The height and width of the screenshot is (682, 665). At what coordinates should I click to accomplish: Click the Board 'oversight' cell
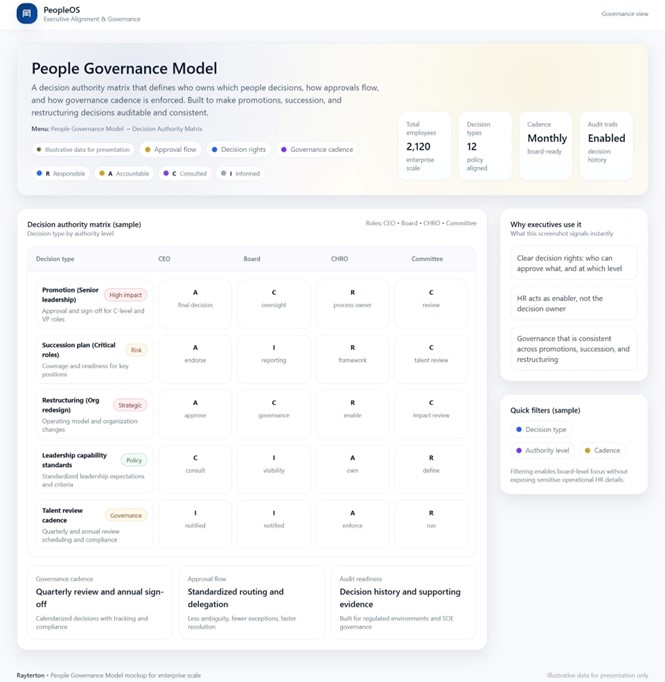(274, 304)
